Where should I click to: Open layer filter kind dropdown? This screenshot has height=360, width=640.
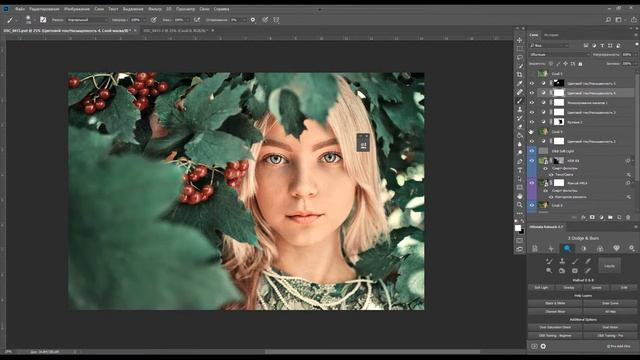point(549,45)
